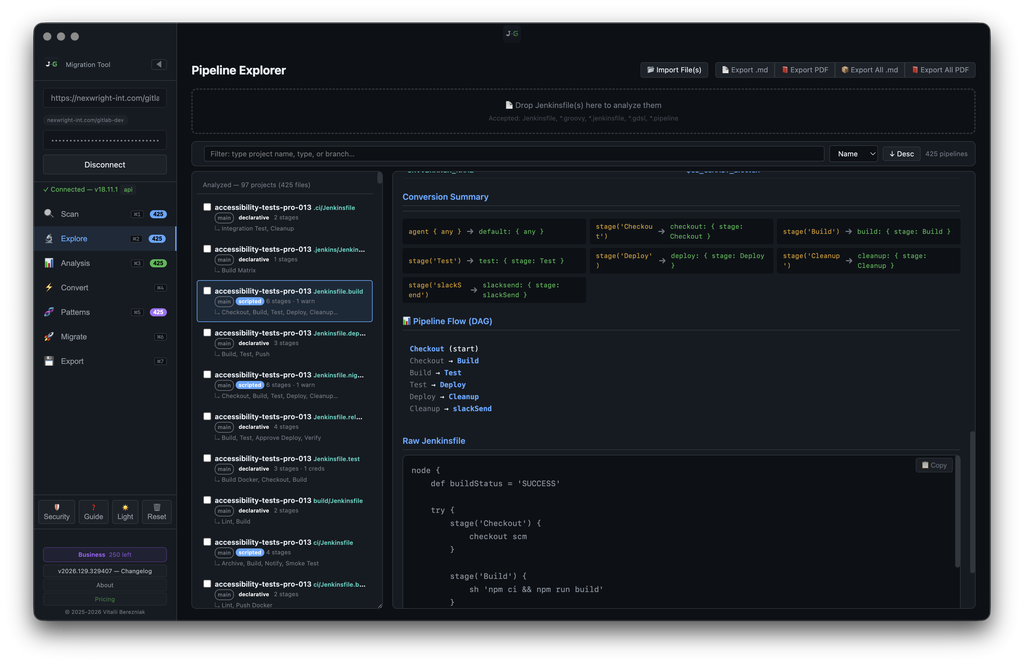Click the Analysis bar chart icon

[x=49, y=263]
